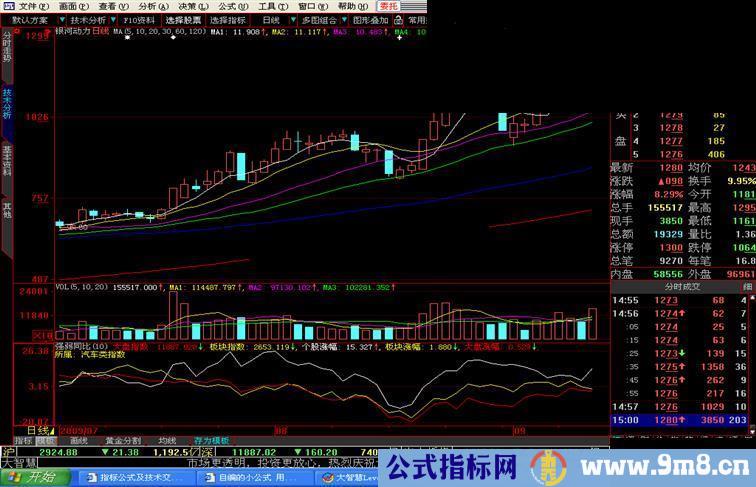This screenshot has height=487, width=756.
Task: Click the lock icon in the toolbar
Action: click(396, 20)
